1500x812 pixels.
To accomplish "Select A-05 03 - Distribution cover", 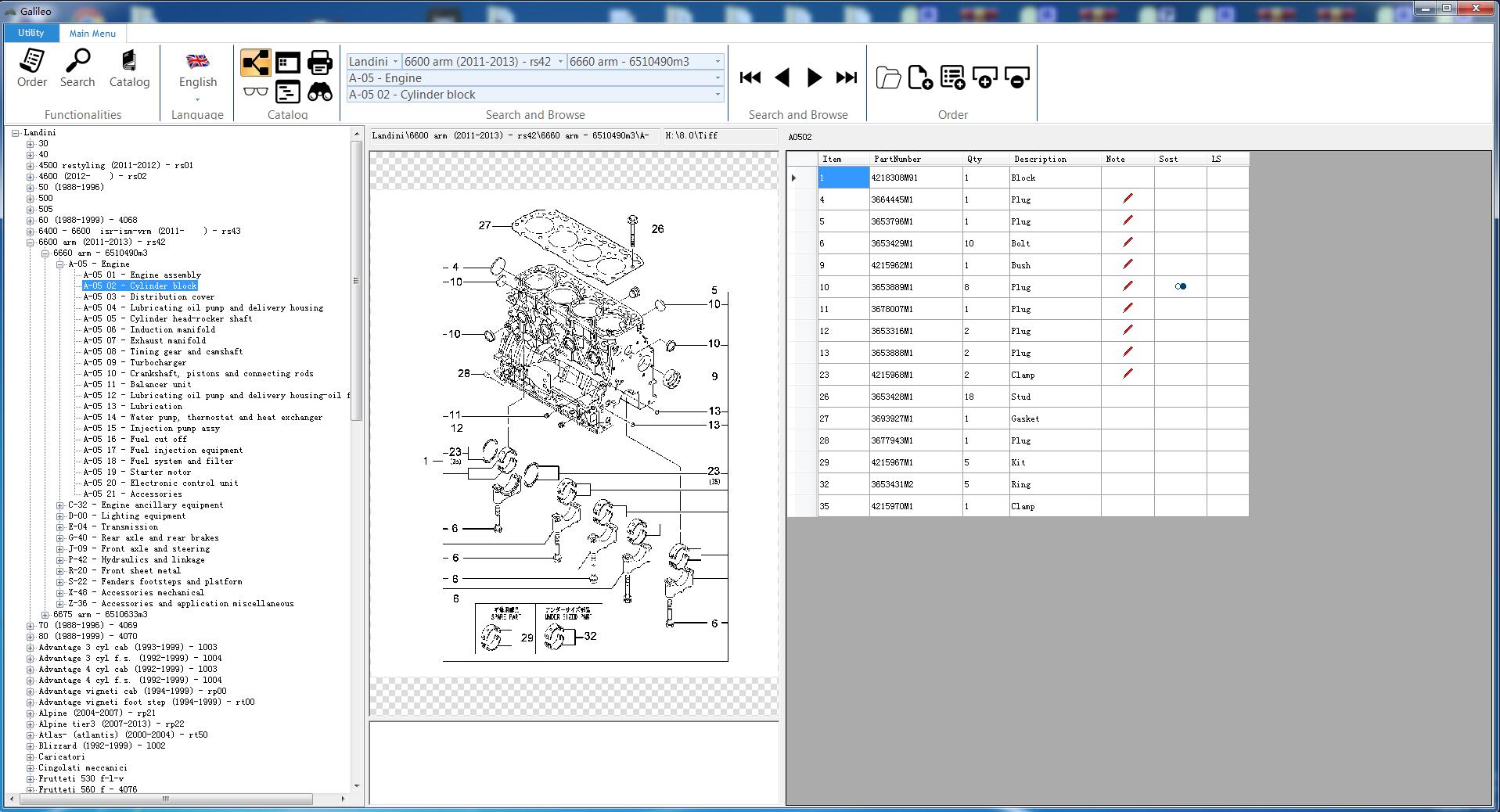I will tap(149, 296).
